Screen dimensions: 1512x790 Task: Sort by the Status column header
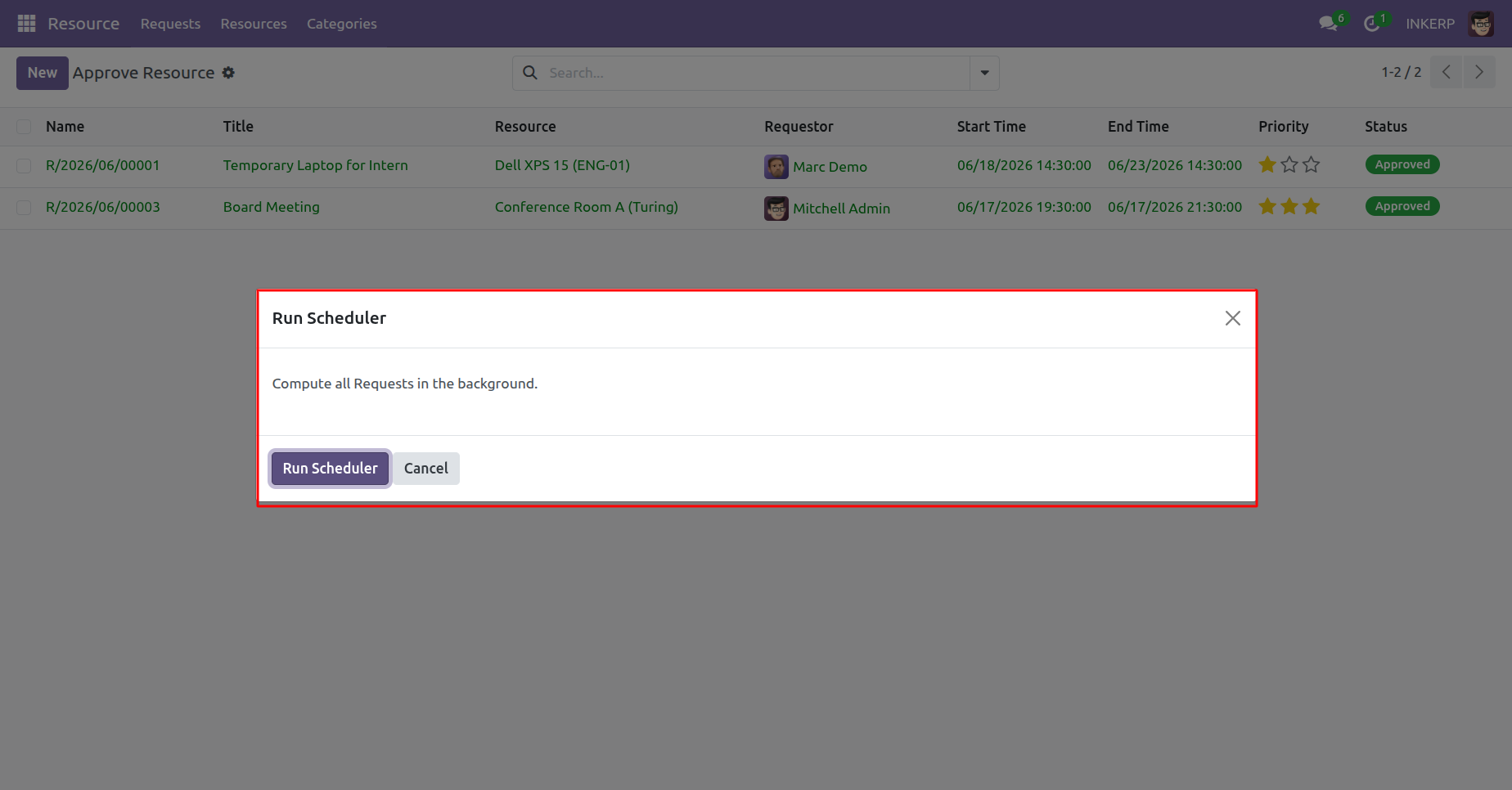pyautogui.click(x=1386, y=127)
